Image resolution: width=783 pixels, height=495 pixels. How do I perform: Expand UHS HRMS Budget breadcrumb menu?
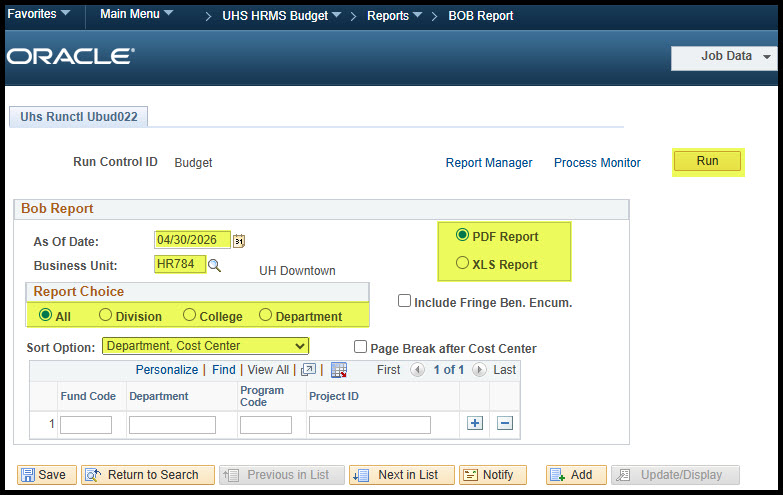[282, 16]
